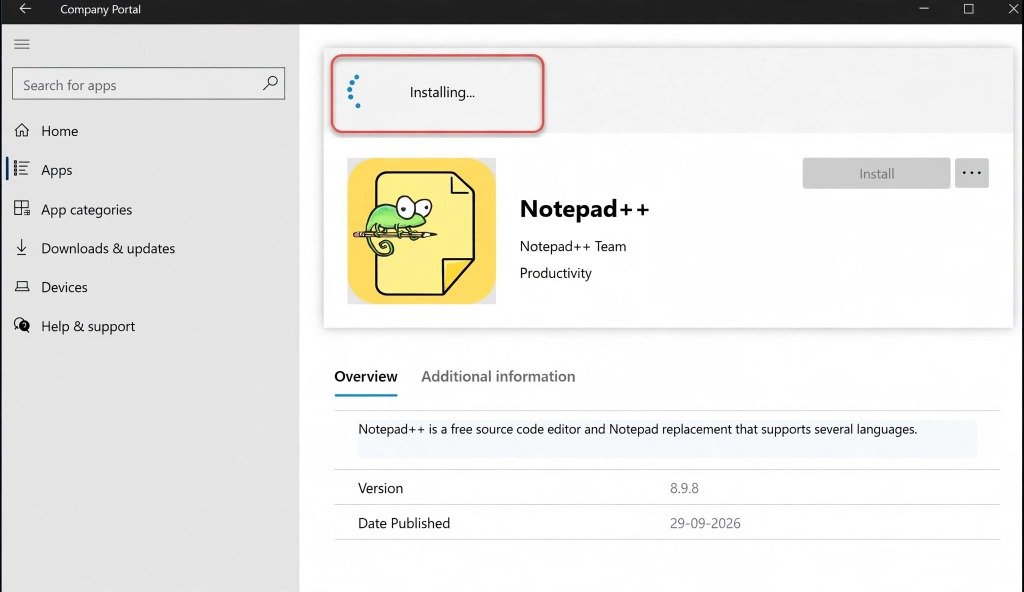
Task: Go back using the title bar arrow
Action: pos(25,9)
